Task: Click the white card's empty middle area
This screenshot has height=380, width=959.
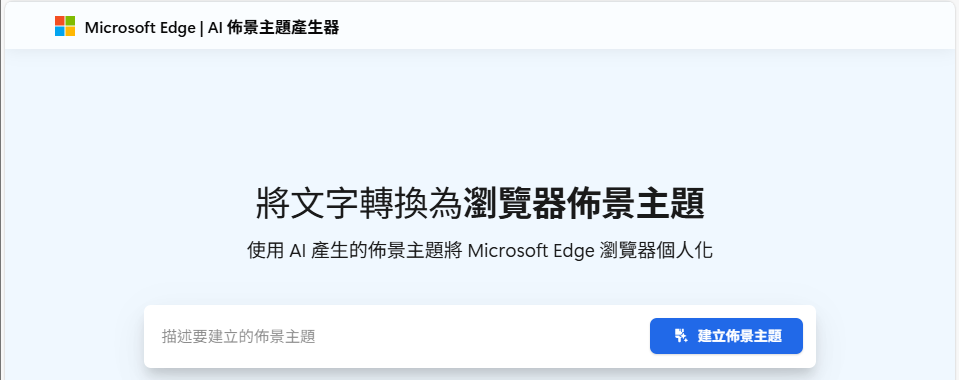Action: click(483, 337)
